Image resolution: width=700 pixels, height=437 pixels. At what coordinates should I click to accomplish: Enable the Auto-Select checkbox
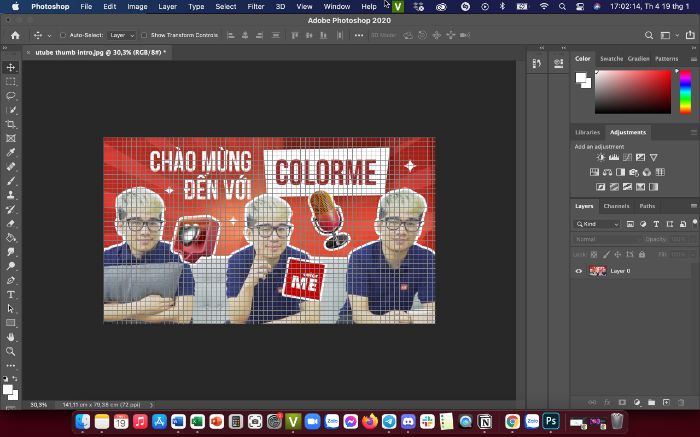pos(62,35)
